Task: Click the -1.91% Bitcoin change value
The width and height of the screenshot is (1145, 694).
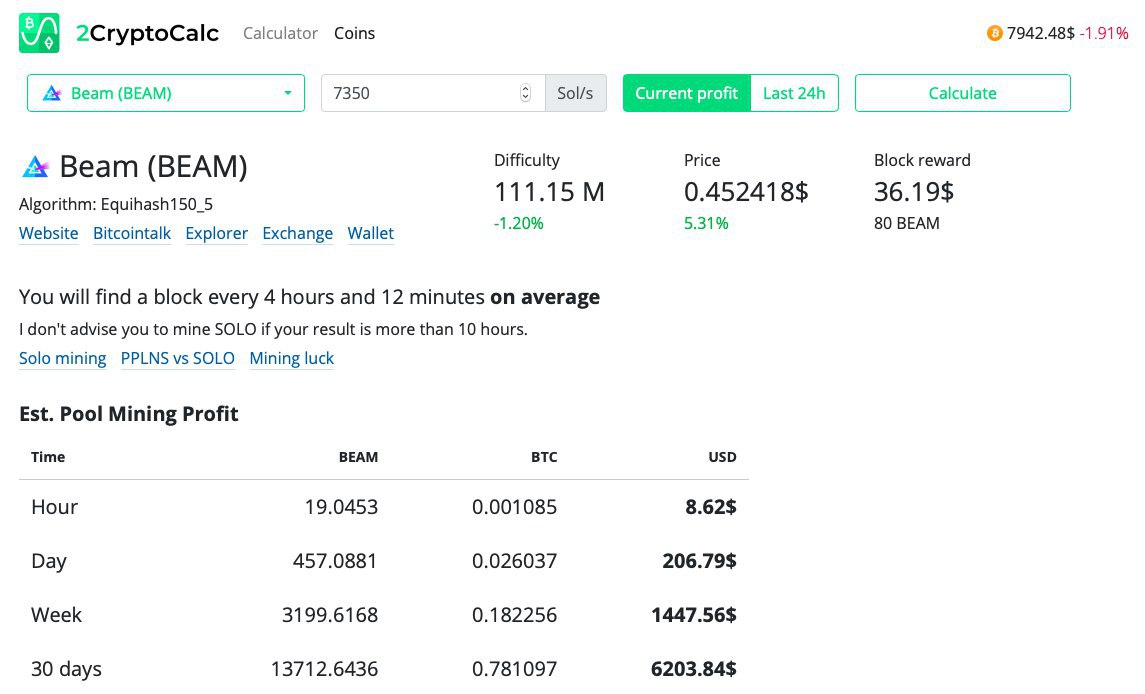Action: [x=1104, y=33]
